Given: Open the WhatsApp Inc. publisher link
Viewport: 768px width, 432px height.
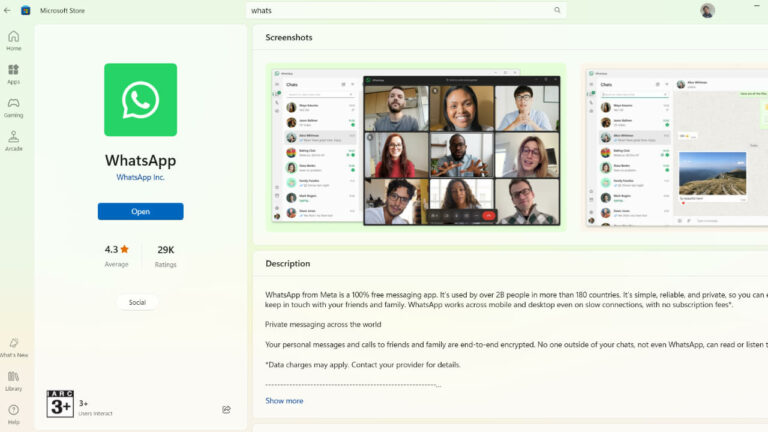Looking at the screenshot, I should [141, 177].
